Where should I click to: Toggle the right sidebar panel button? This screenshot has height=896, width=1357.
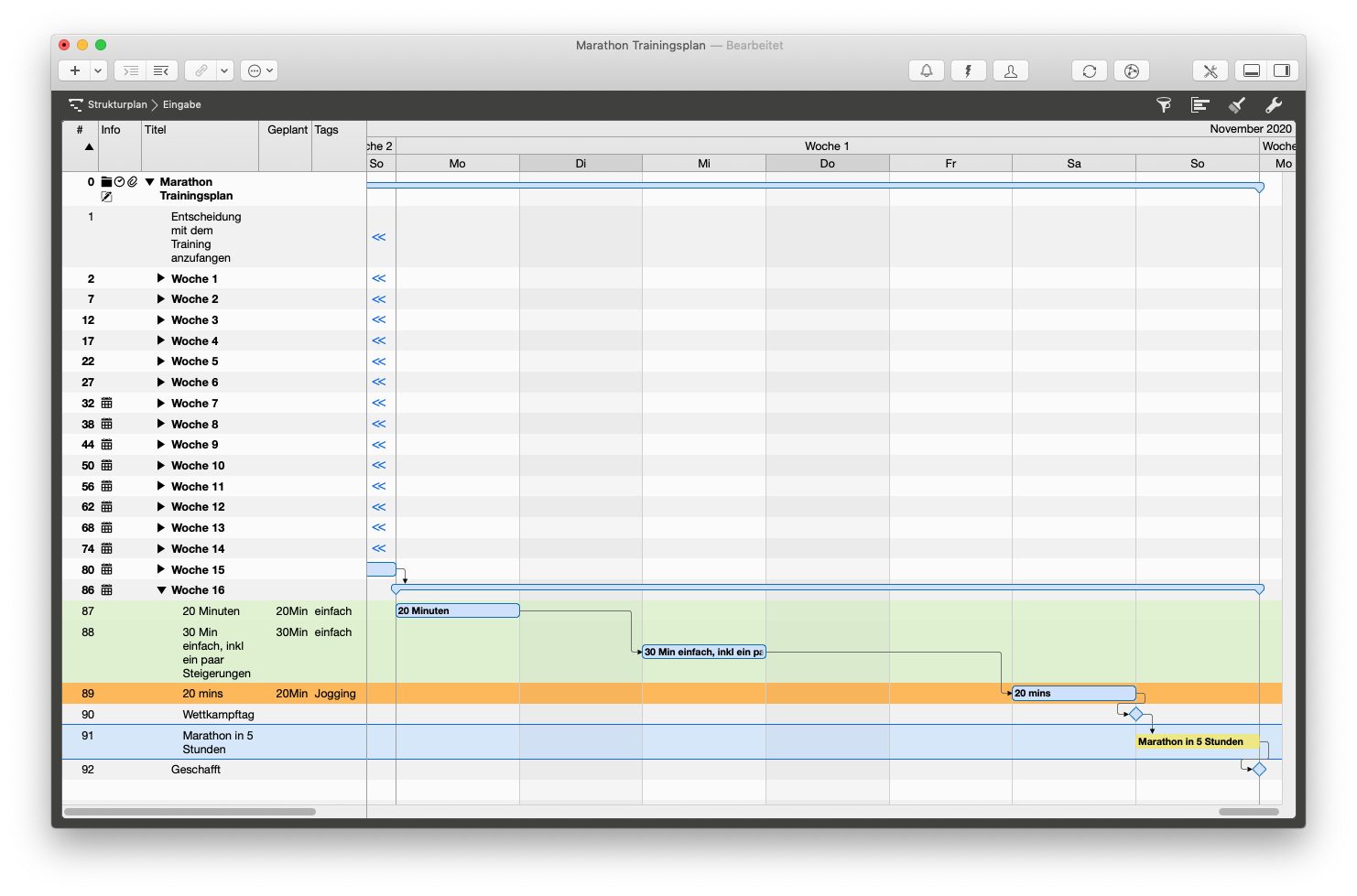[1282, 70]
